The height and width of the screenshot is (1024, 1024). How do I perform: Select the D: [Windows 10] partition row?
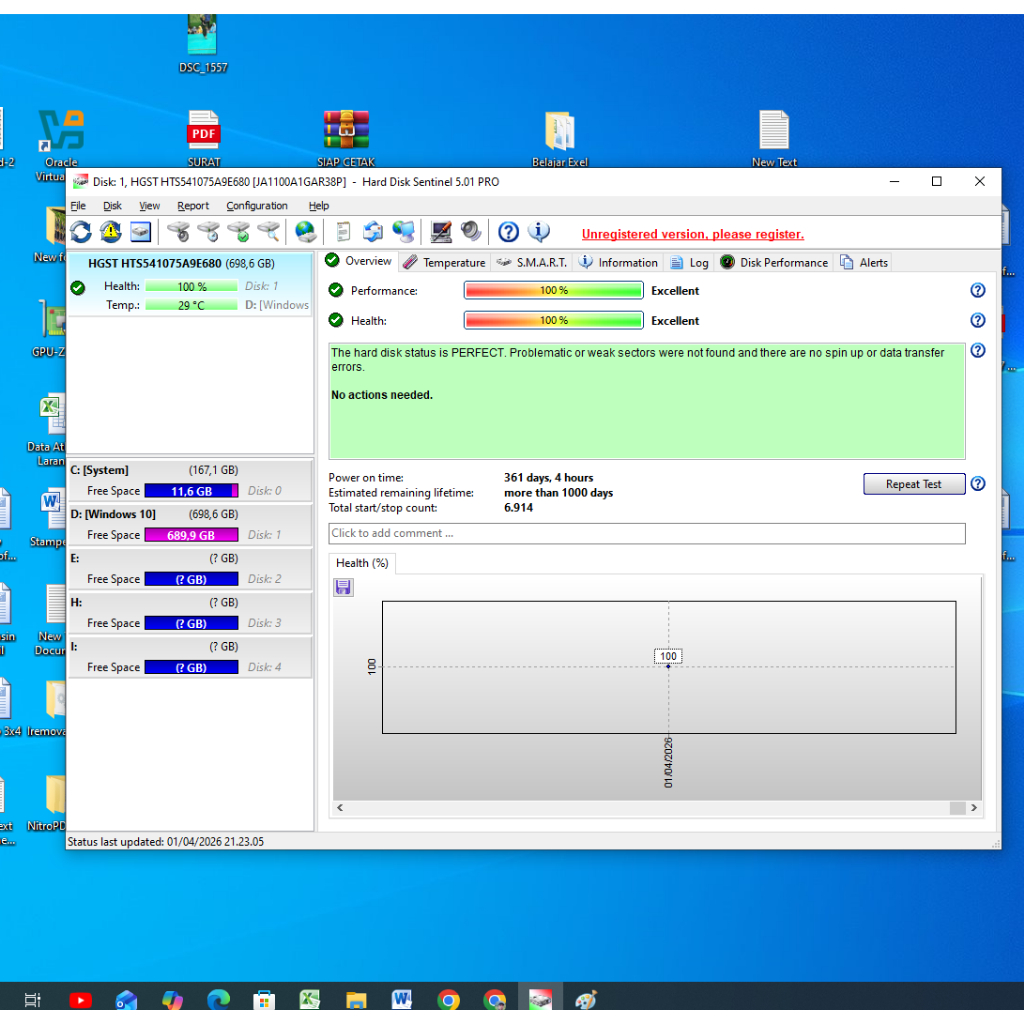pos(190,524)
